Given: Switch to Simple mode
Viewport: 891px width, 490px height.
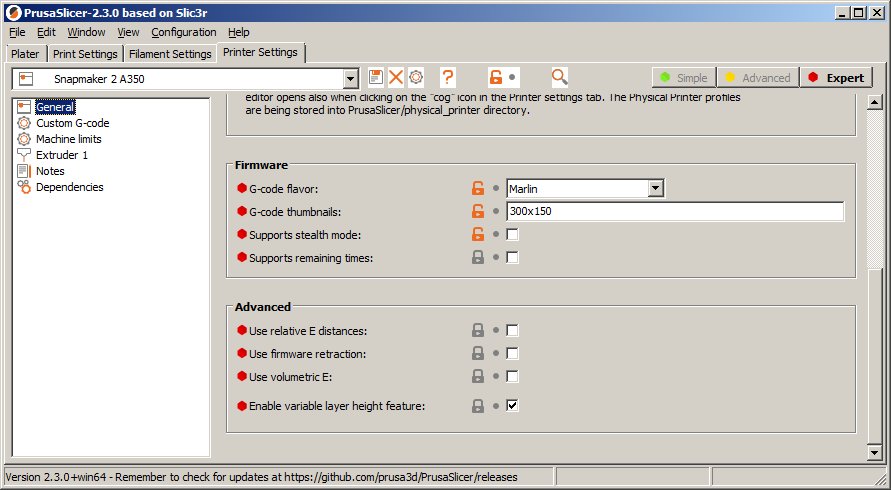Looking at the screenshot, I should pos(684,78).
